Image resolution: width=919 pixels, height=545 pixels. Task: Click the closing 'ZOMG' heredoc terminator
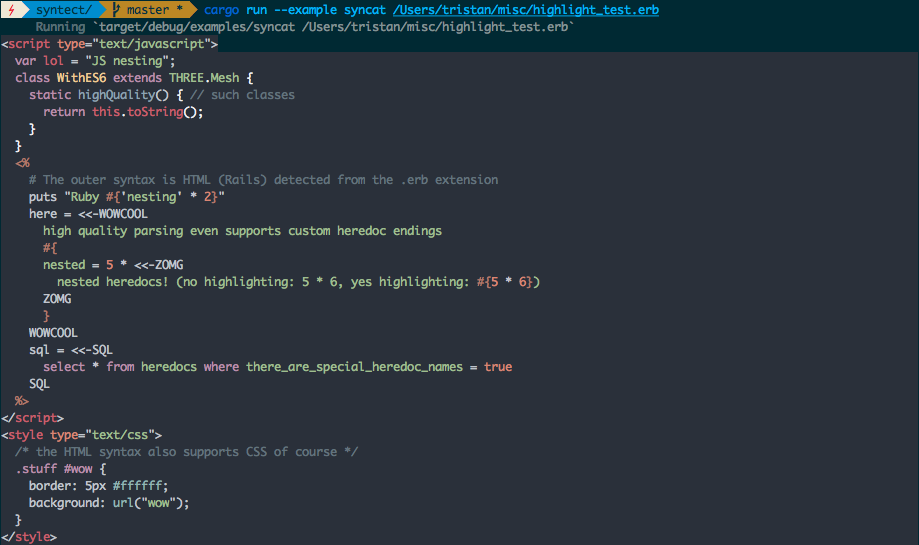[x=57, y=299]
